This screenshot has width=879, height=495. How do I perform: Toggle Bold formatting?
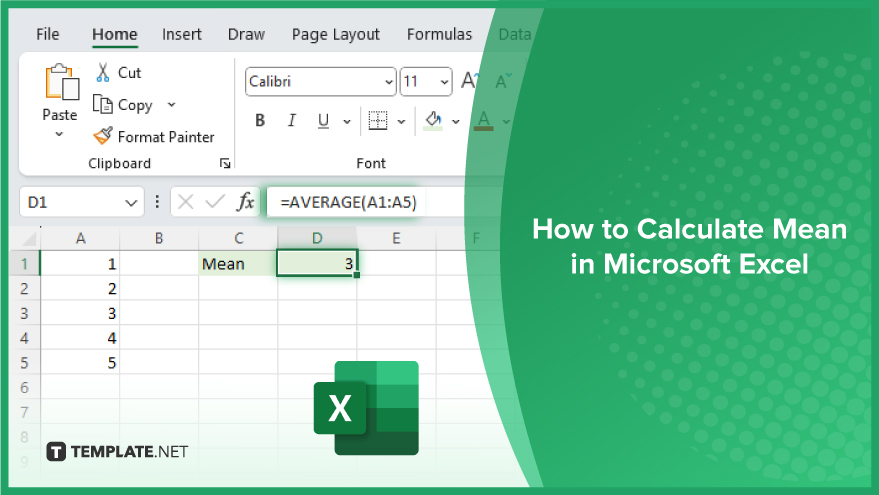[260, 121]
